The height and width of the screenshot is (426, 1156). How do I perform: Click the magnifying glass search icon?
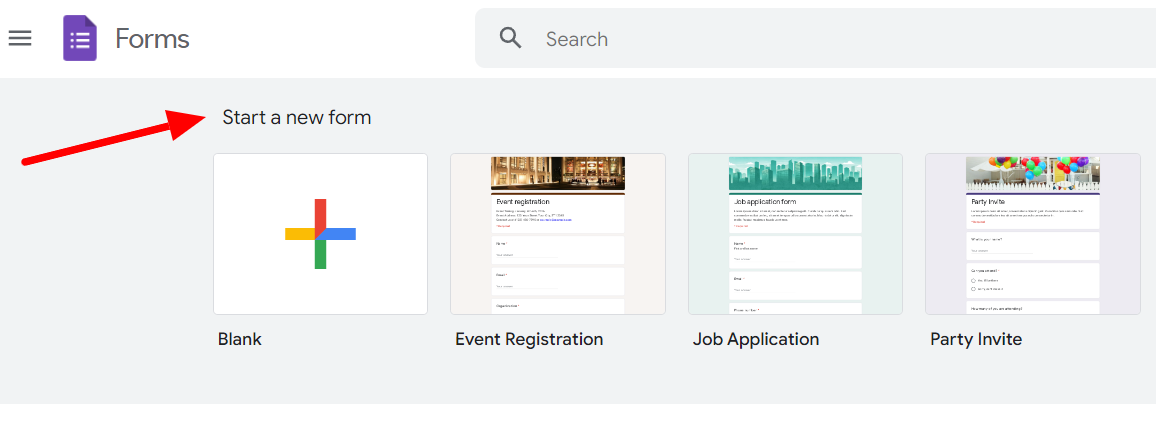510,38
